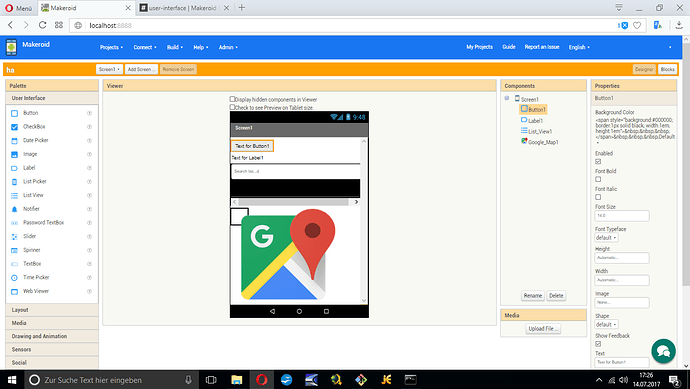Open the Projects menu
690x389 pixels.
tap(111, 47)
